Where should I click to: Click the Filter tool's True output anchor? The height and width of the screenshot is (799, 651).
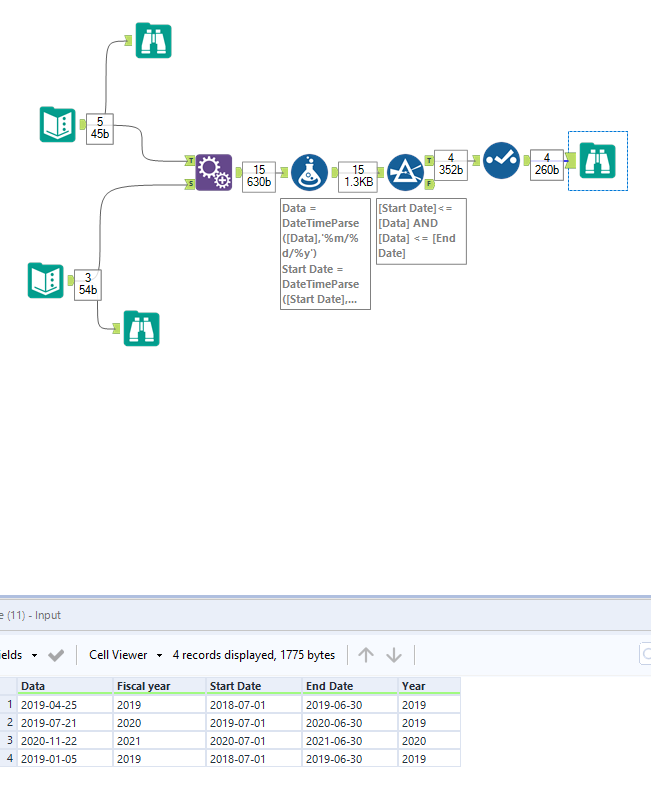[x=430, y=160]
